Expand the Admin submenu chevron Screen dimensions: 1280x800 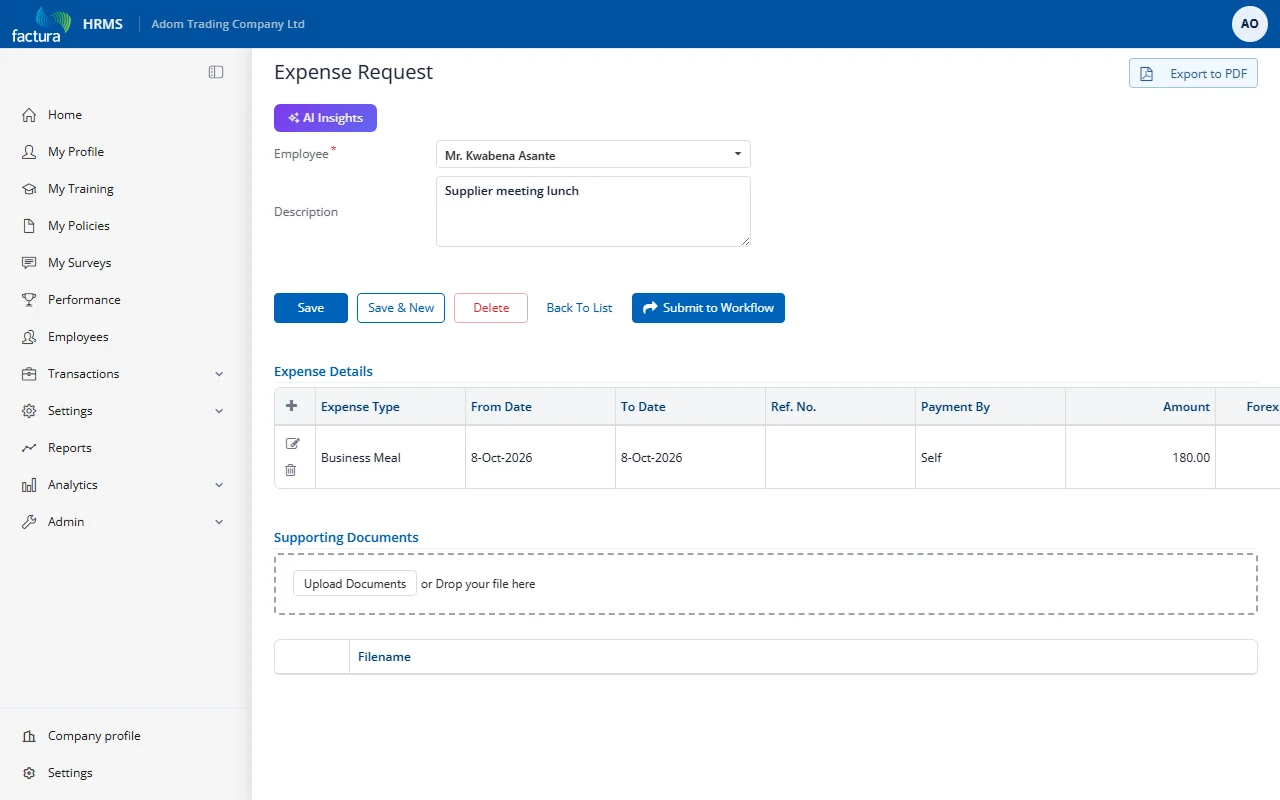pos(219,522)
